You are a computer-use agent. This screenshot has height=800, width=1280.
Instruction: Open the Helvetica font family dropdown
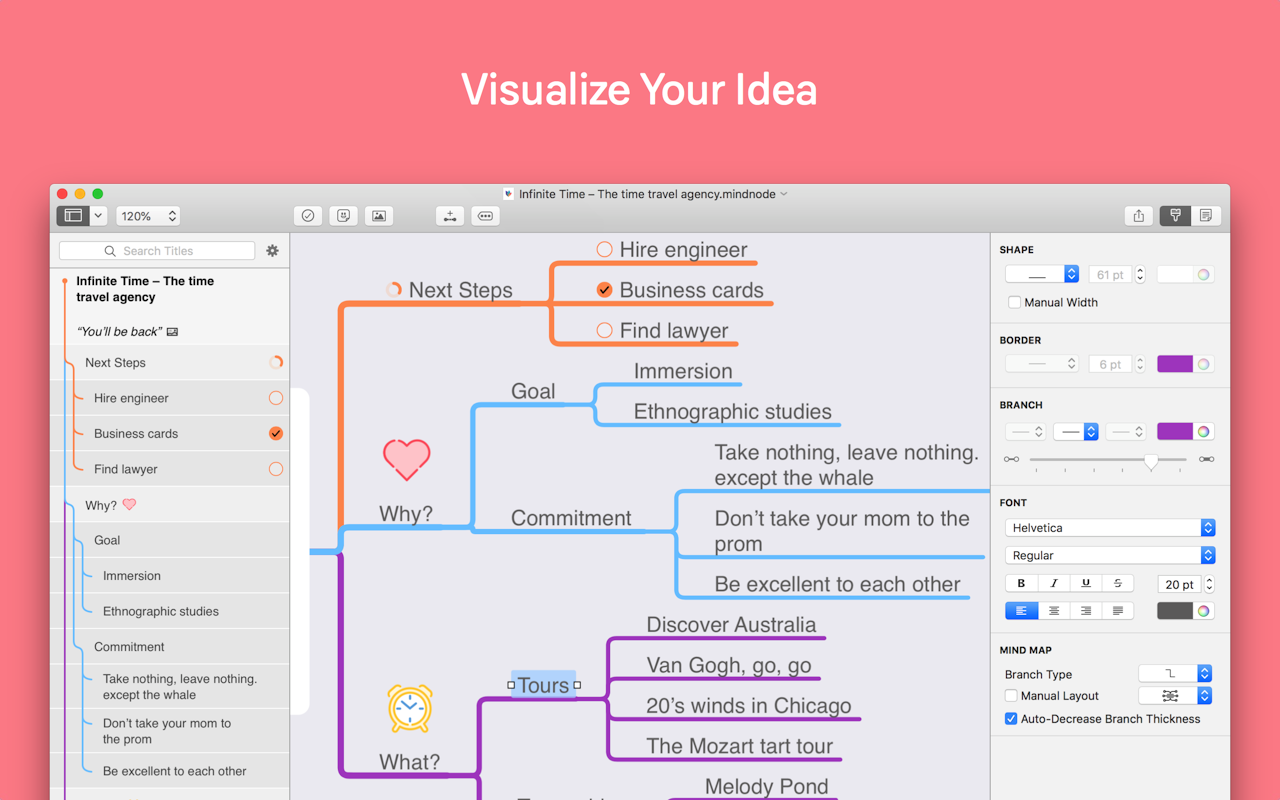point(1110,527)
